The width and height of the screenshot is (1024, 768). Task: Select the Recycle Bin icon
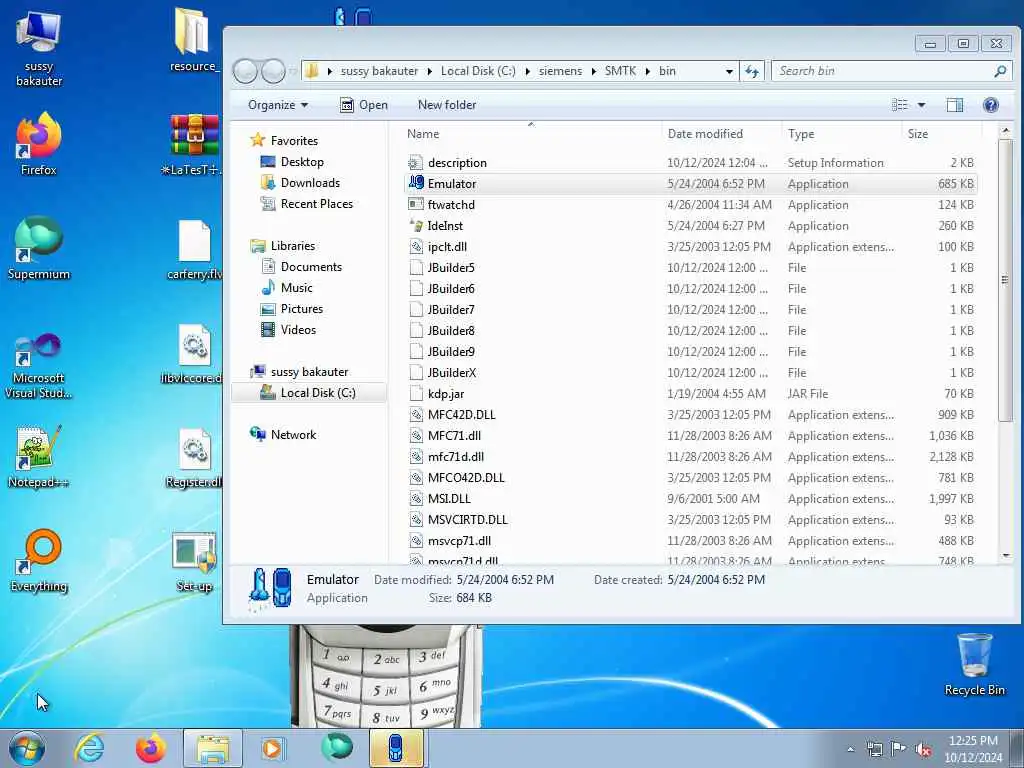coord(974,665)
